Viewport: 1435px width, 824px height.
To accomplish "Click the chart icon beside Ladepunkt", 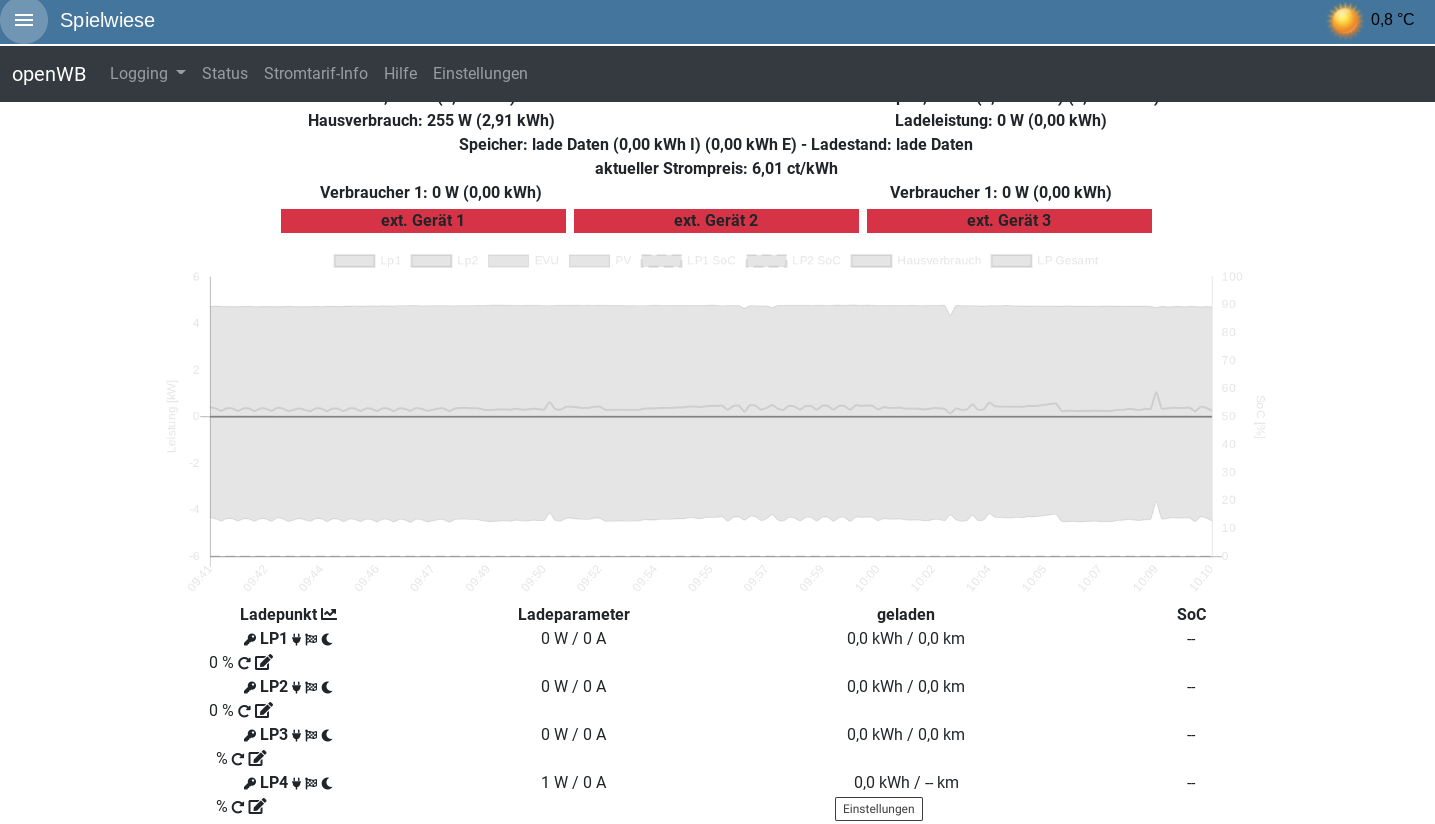I will [328, 615].
